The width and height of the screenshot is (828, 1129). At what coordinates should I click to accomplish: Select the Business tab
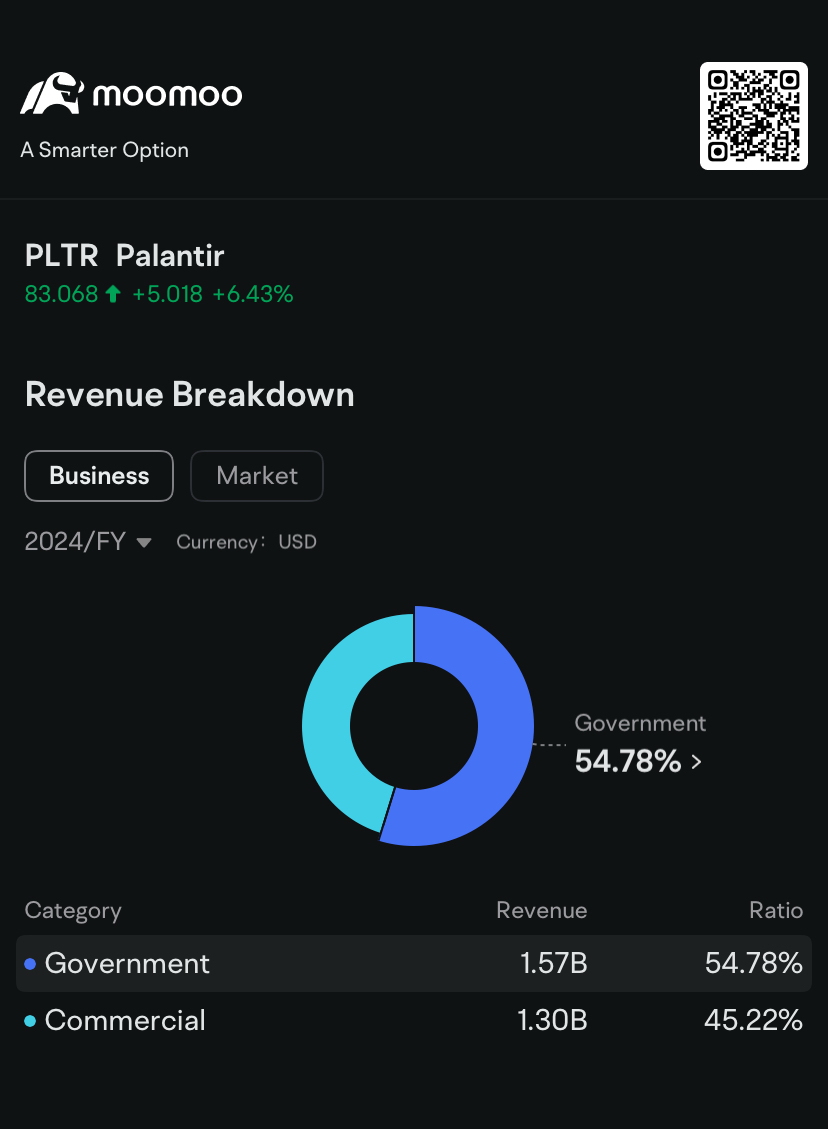pyautogui.click(x=99, y=476)
